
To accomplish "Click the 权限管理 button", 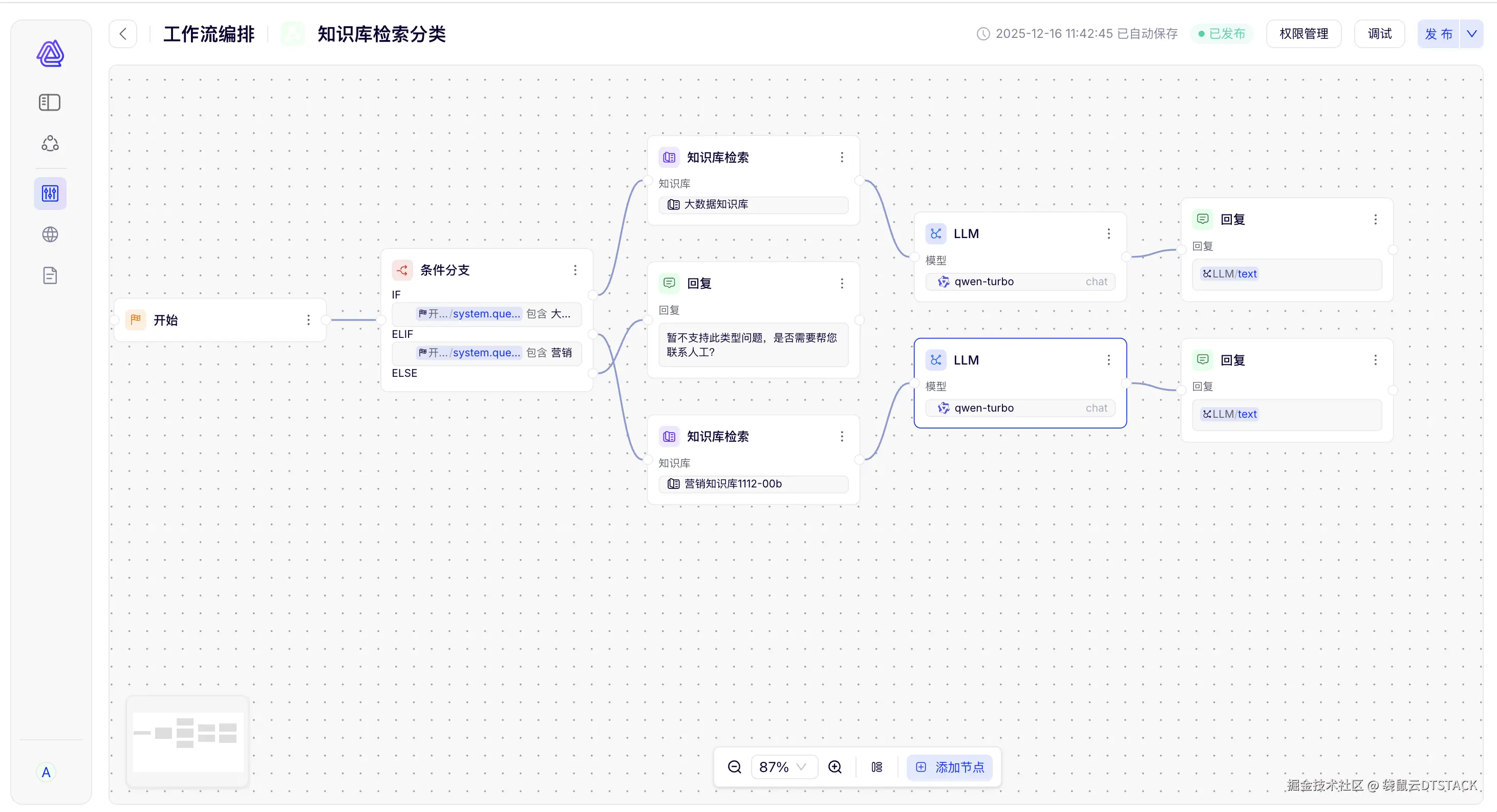I will pos(1303,34).
